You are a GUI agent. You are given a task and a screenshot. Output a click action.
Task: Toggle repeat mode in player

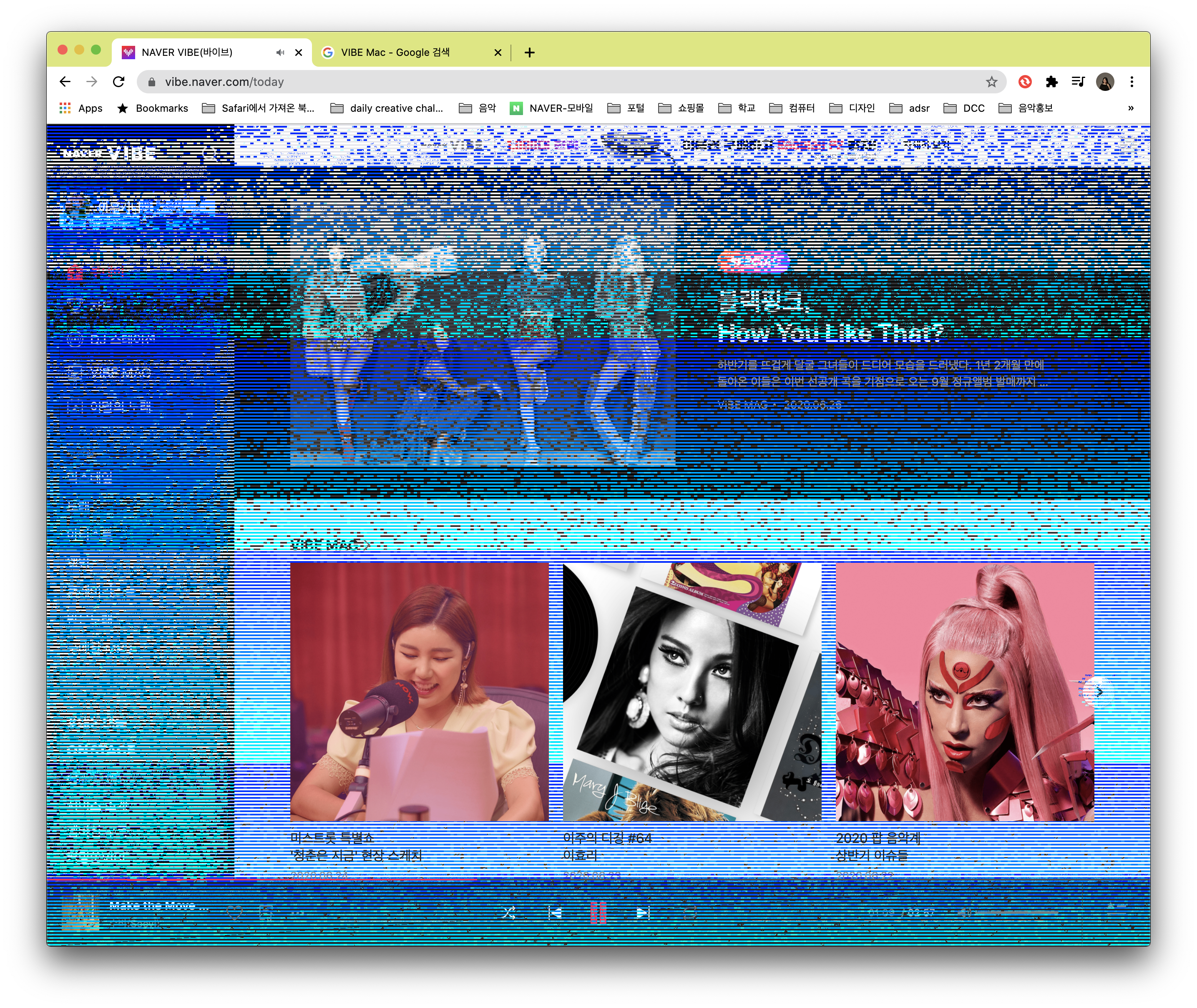tap(690, 913)
